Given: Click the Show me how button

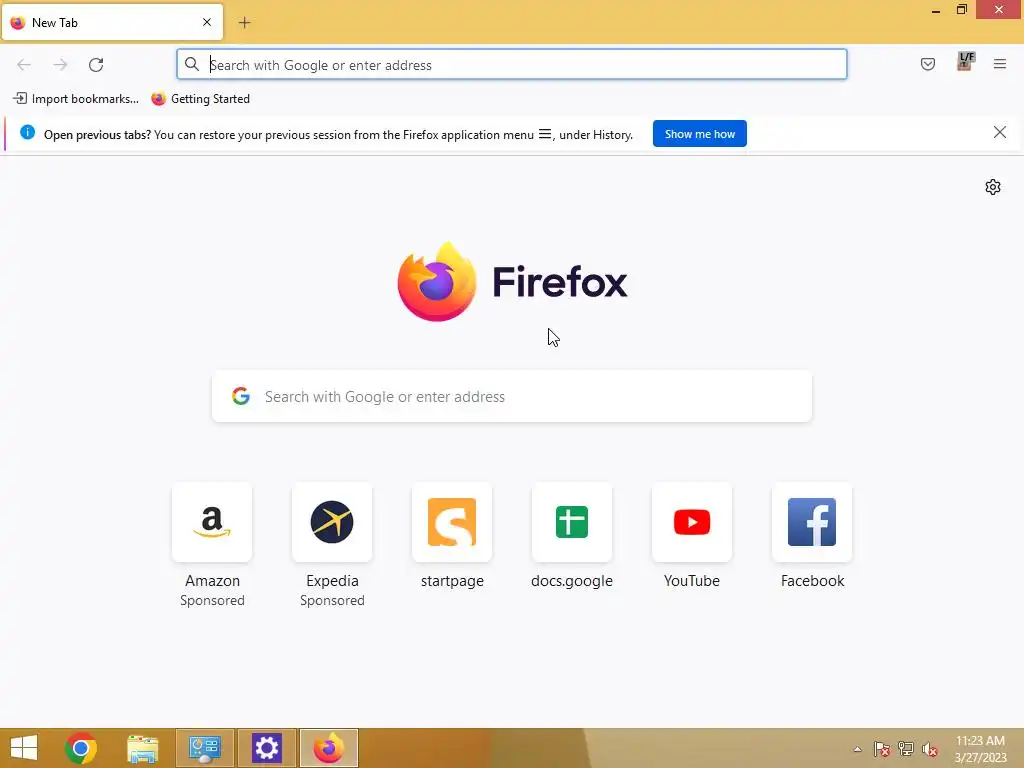Looking at the screenshot, I should [699, 134].
